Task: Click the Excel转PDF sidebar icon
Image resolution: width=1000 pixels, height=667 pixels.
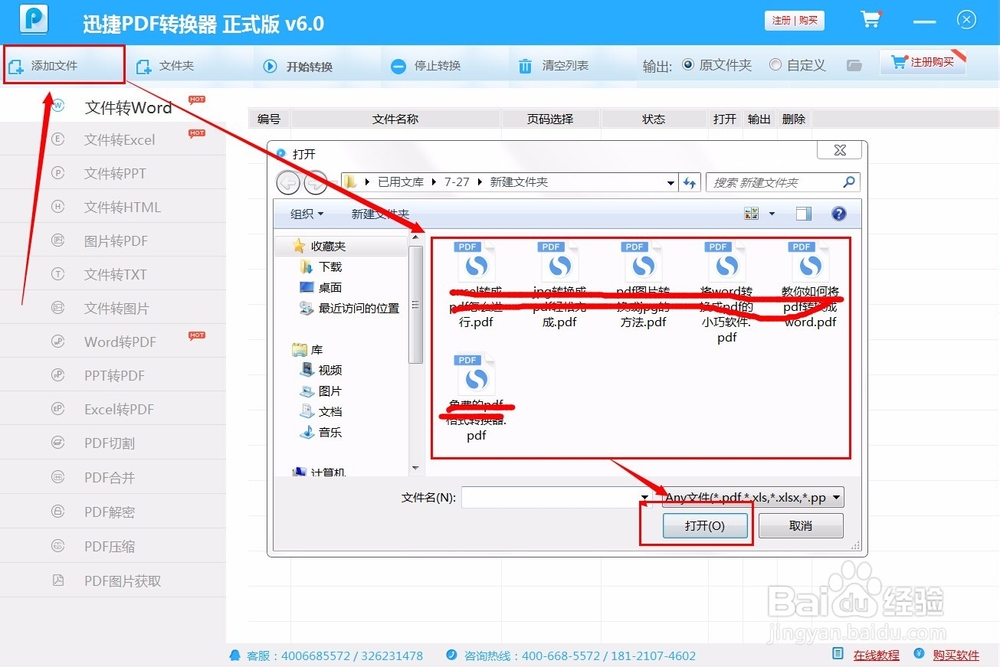Action: pos(58,409)
